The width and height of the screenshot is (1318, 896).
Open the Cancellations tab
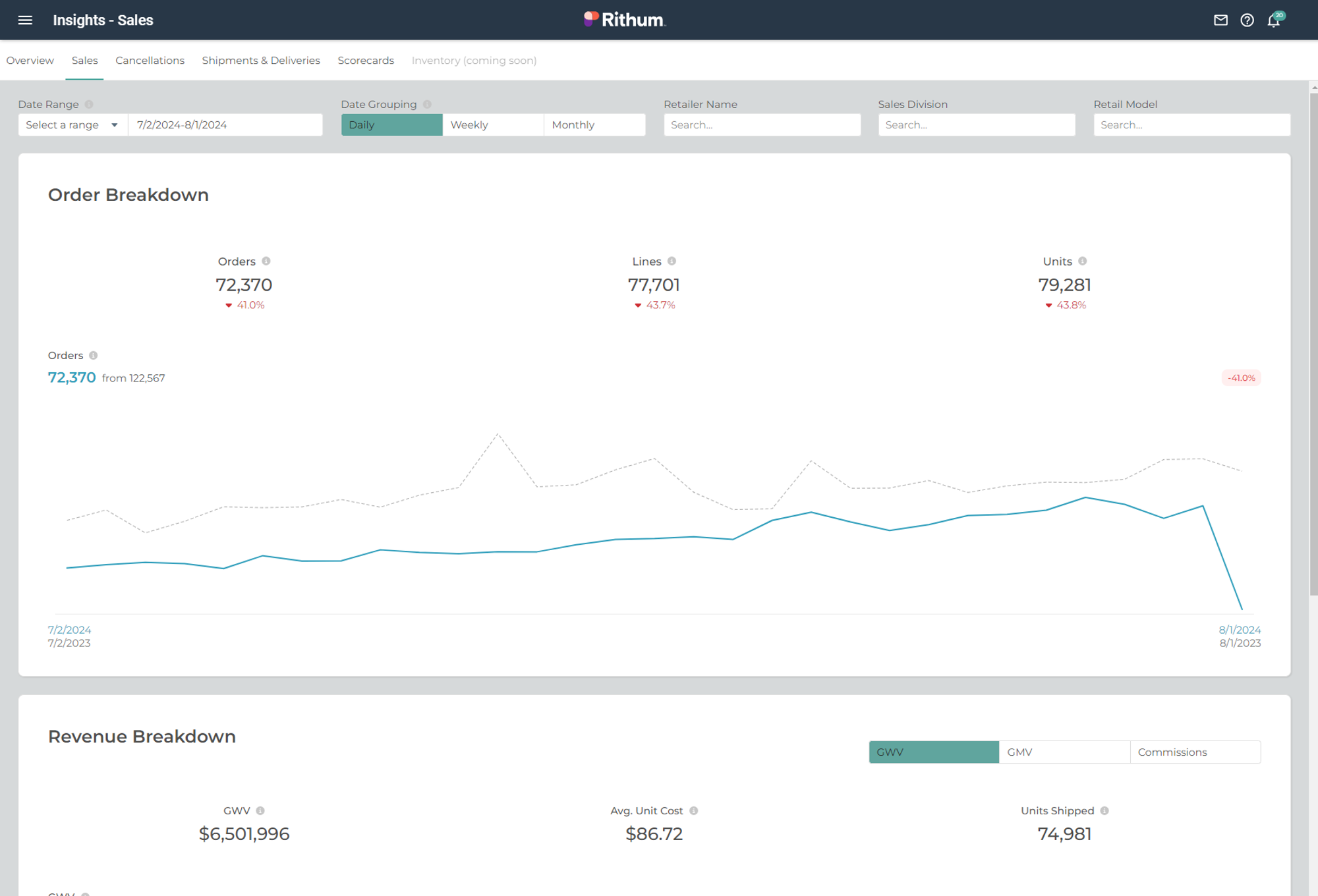150,60
